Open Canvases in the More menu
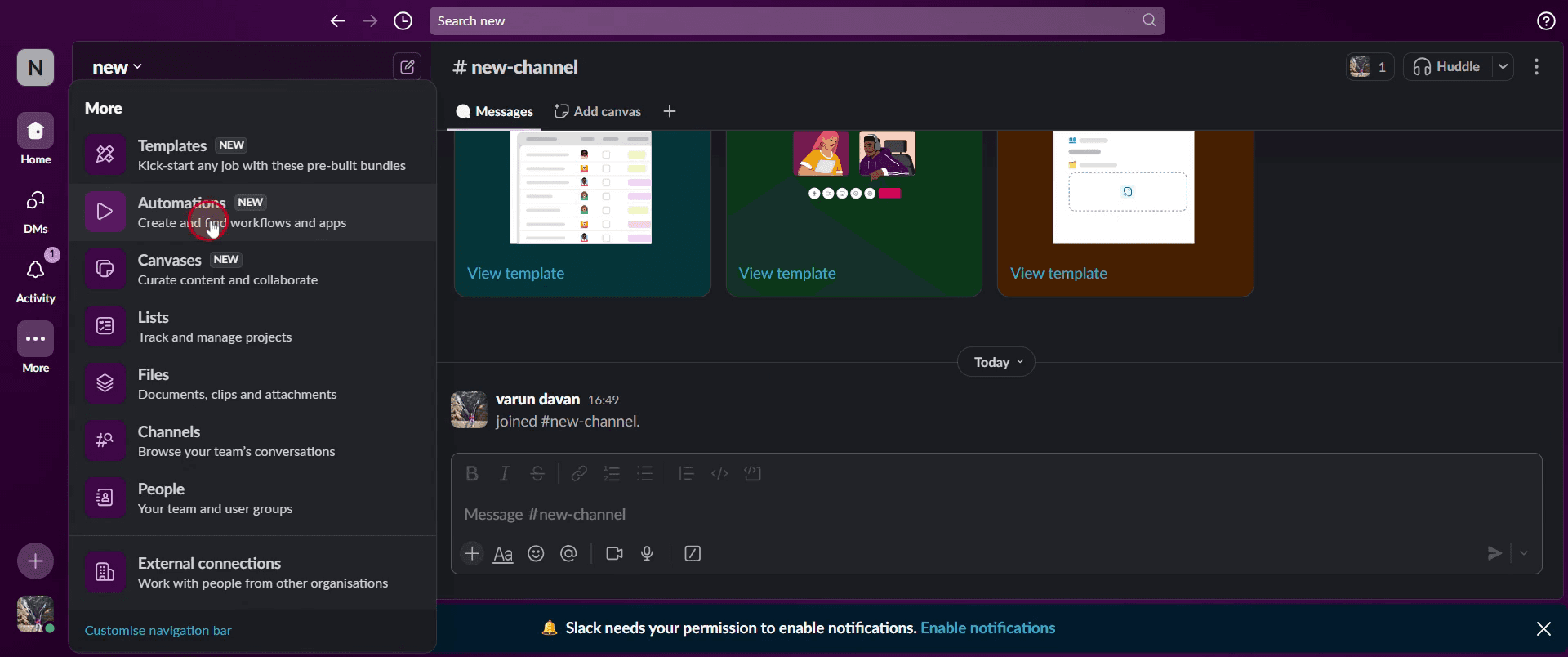The height and width of the screenshot is (657, 1568). [252, 270]
